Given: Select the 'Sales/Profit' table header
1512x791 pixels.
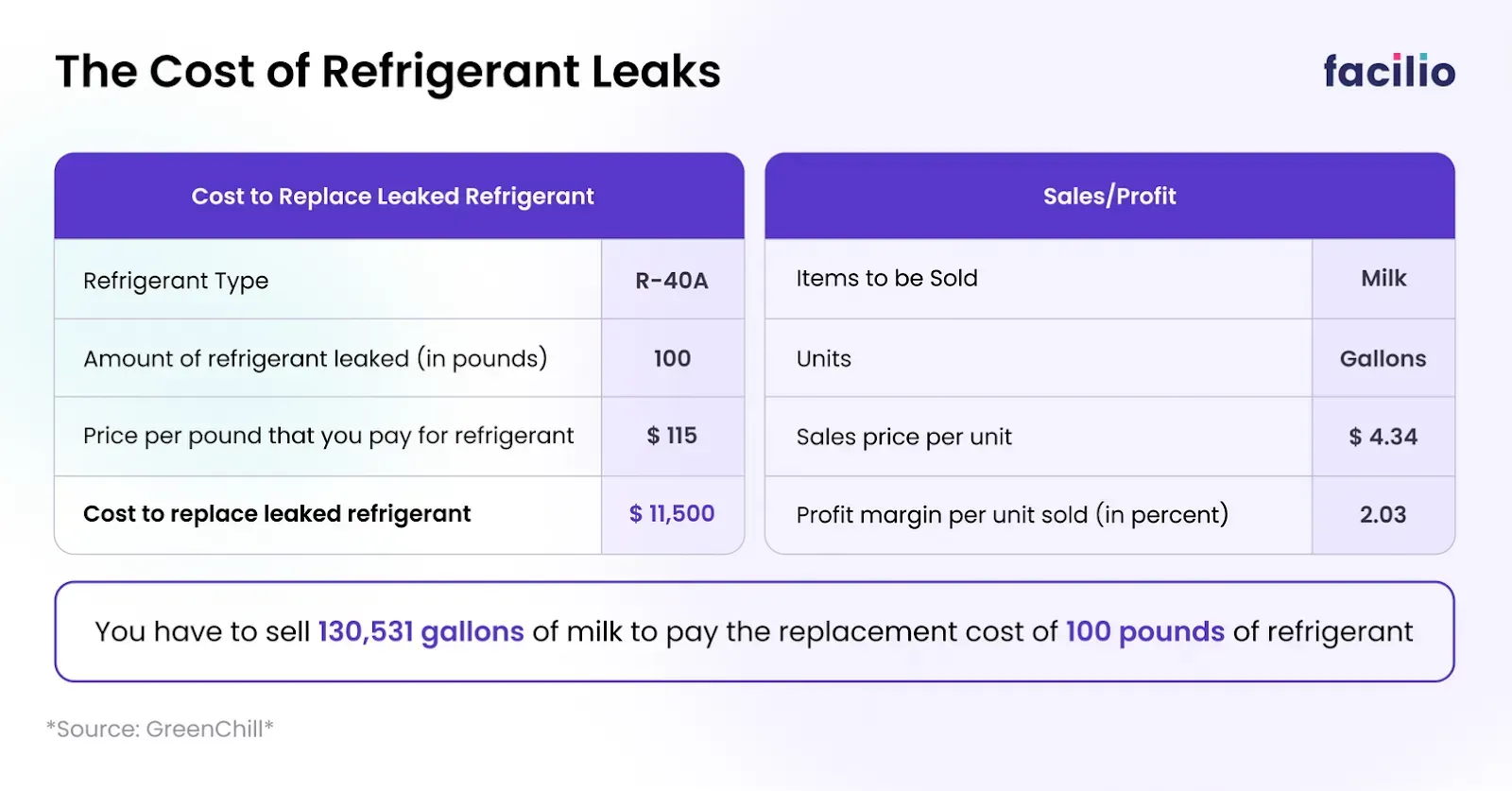Looking at the screenshot, I should (1109, 197).
